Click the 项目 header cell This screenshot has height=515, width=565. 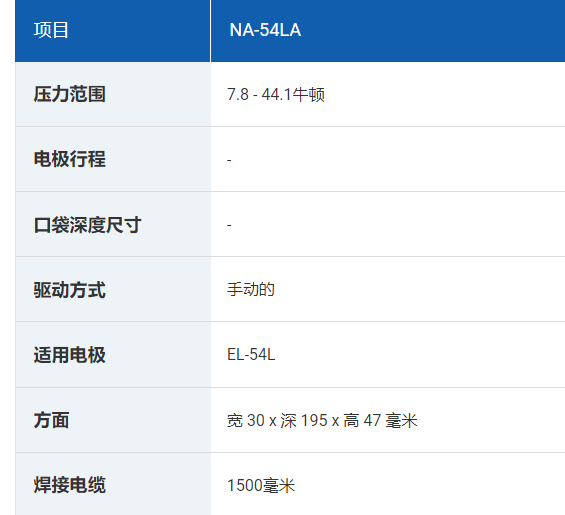click(113, 31)
